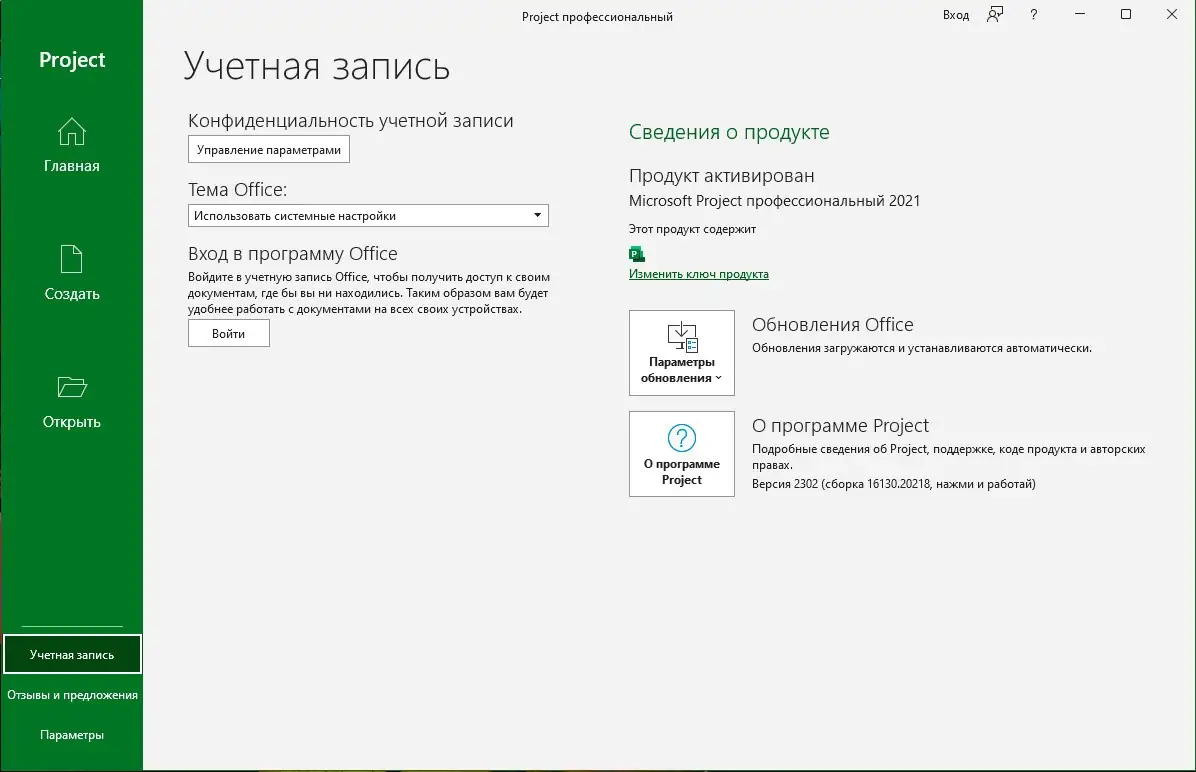Click the Project logo in the sidebar
This screenshot has width=1196, height=772.
pos(71,59)
